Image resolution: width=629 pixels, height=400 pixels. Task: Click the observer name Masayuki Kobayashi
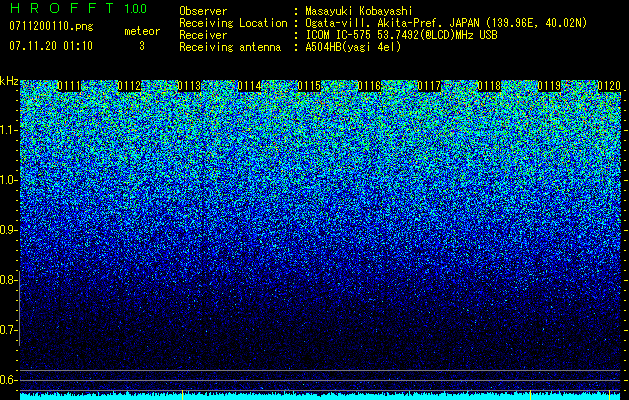pos(359,11)
